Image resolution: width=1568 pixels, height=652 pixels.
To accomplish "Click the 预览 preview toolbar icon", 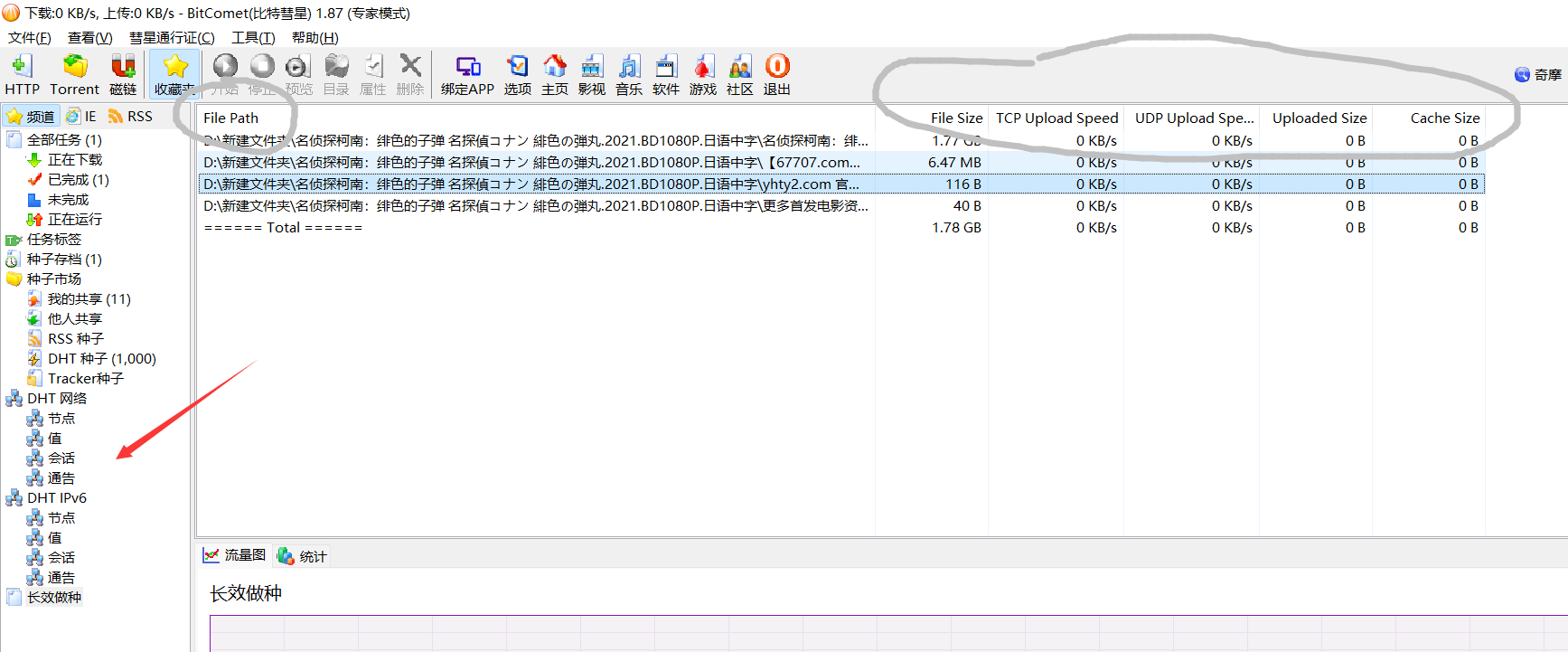I will click(x=298, y=74).
